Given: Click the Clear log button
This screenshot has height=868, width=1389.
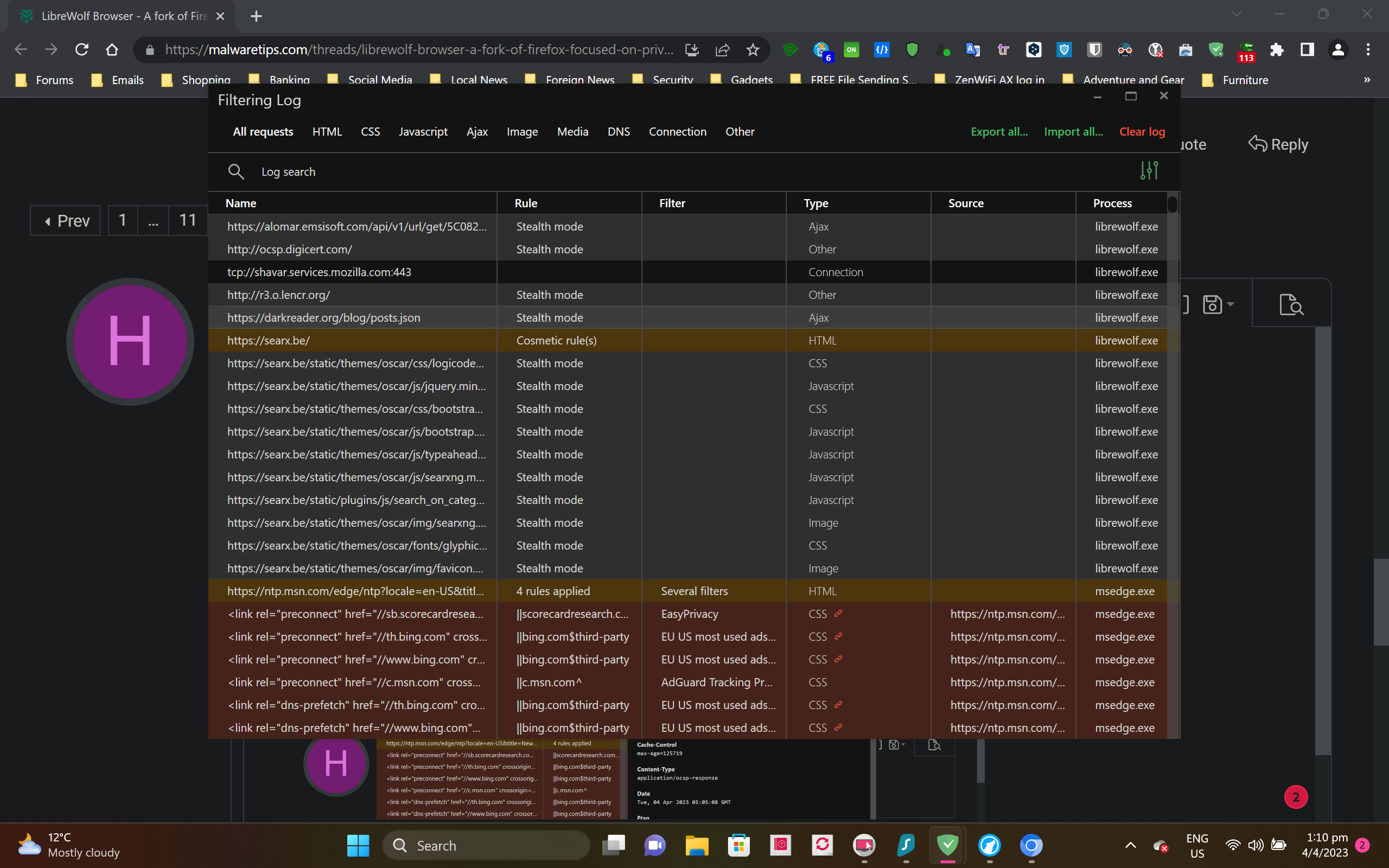Looking at the screenshot, I should click(x=1142, y=131).
